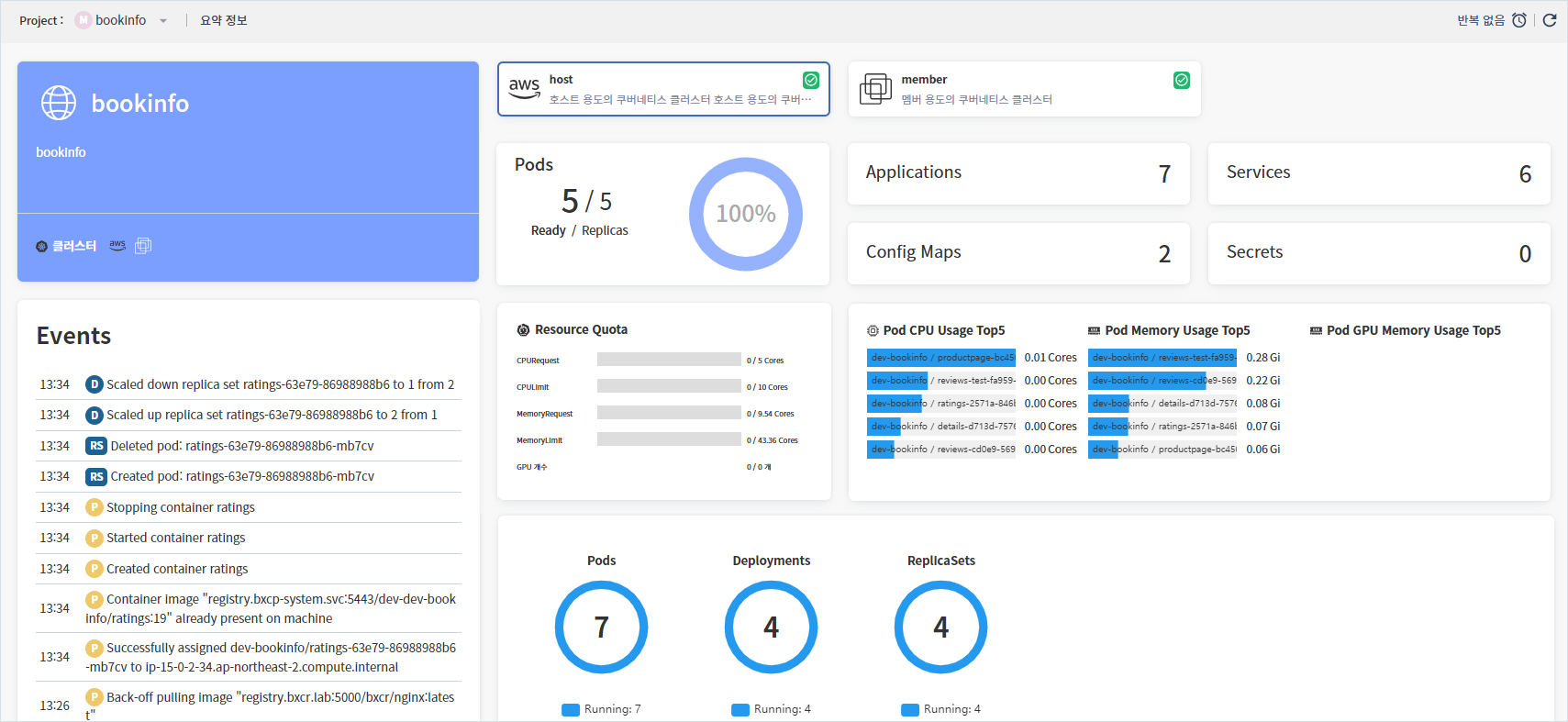Click the P badge on the Successfully assigned event
Viewport: 1568px width, 722px height.
(x=94, y=648)
